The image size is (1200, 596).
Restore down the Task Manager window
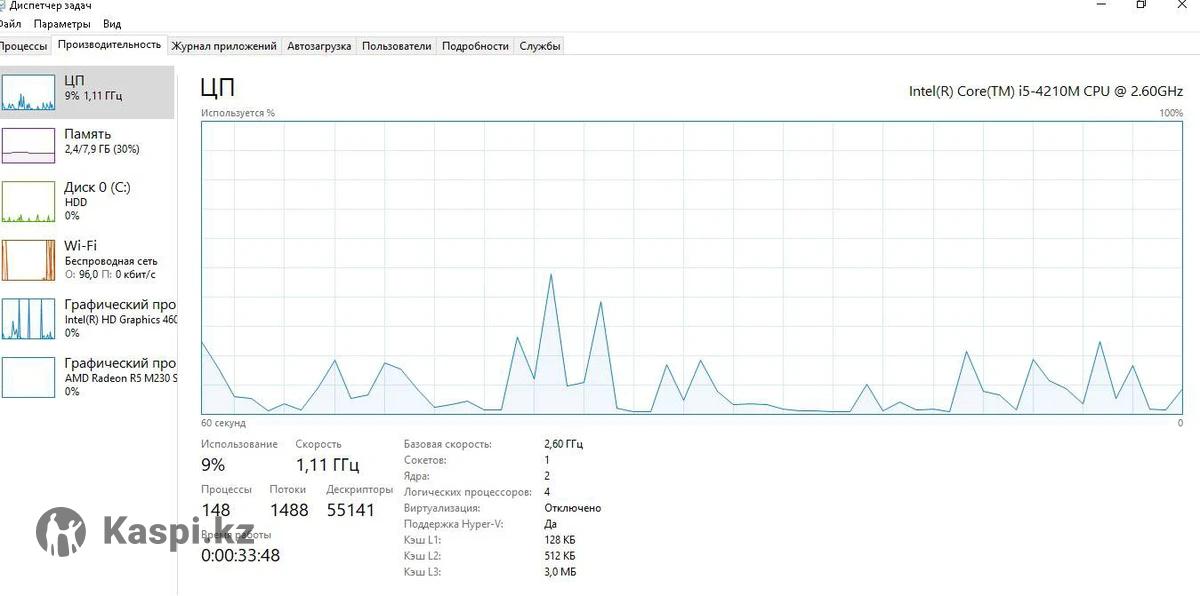pyautogui.click(x=1141, y=5)
